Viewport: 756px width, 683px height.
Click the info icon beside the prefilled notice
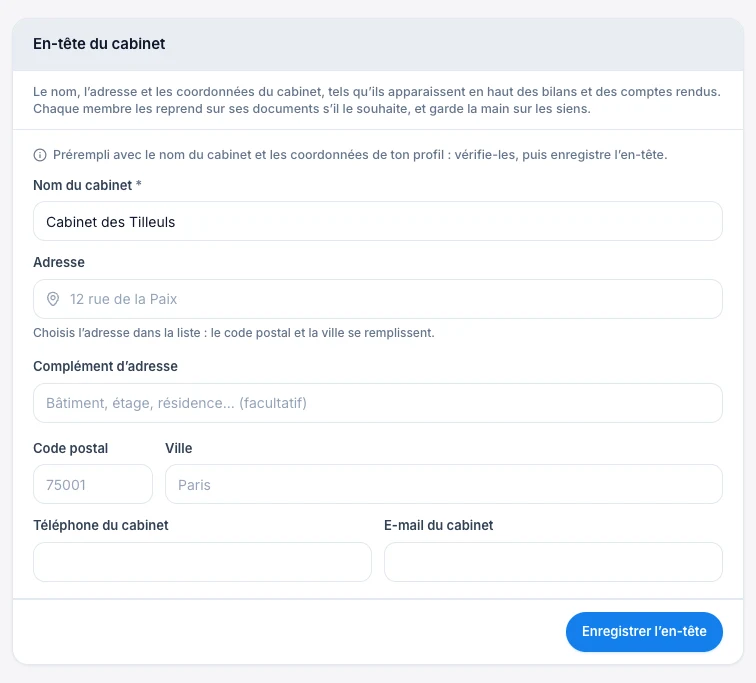(x=40, y=155)
